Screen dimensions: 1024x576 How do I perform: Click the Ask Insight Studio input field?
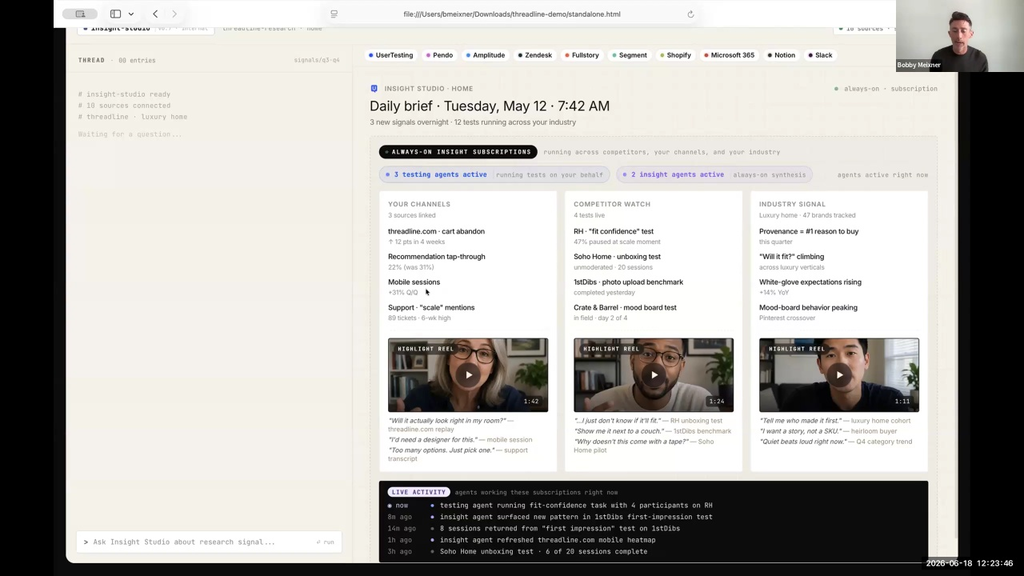tap(196, 542)
